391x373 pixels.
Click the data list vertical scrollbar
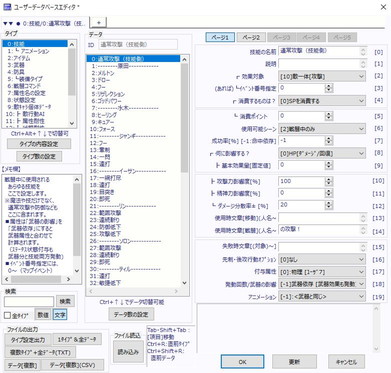pos(185,171)
